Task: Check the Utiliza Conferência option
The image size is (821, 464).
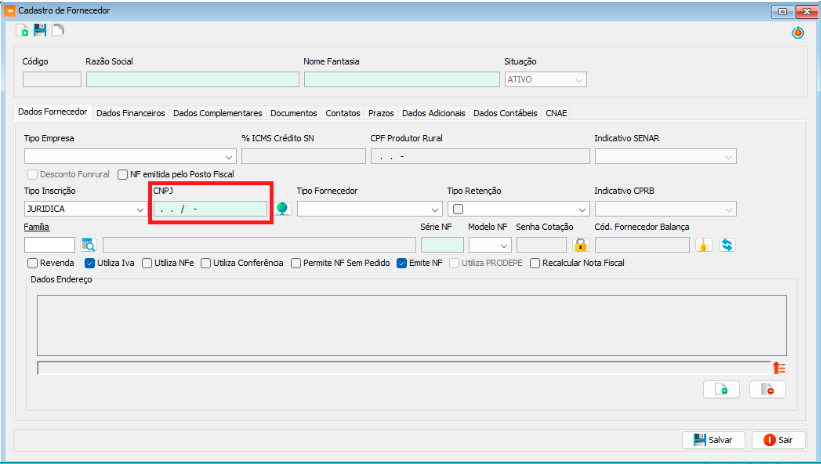Action: click(206, 263)
